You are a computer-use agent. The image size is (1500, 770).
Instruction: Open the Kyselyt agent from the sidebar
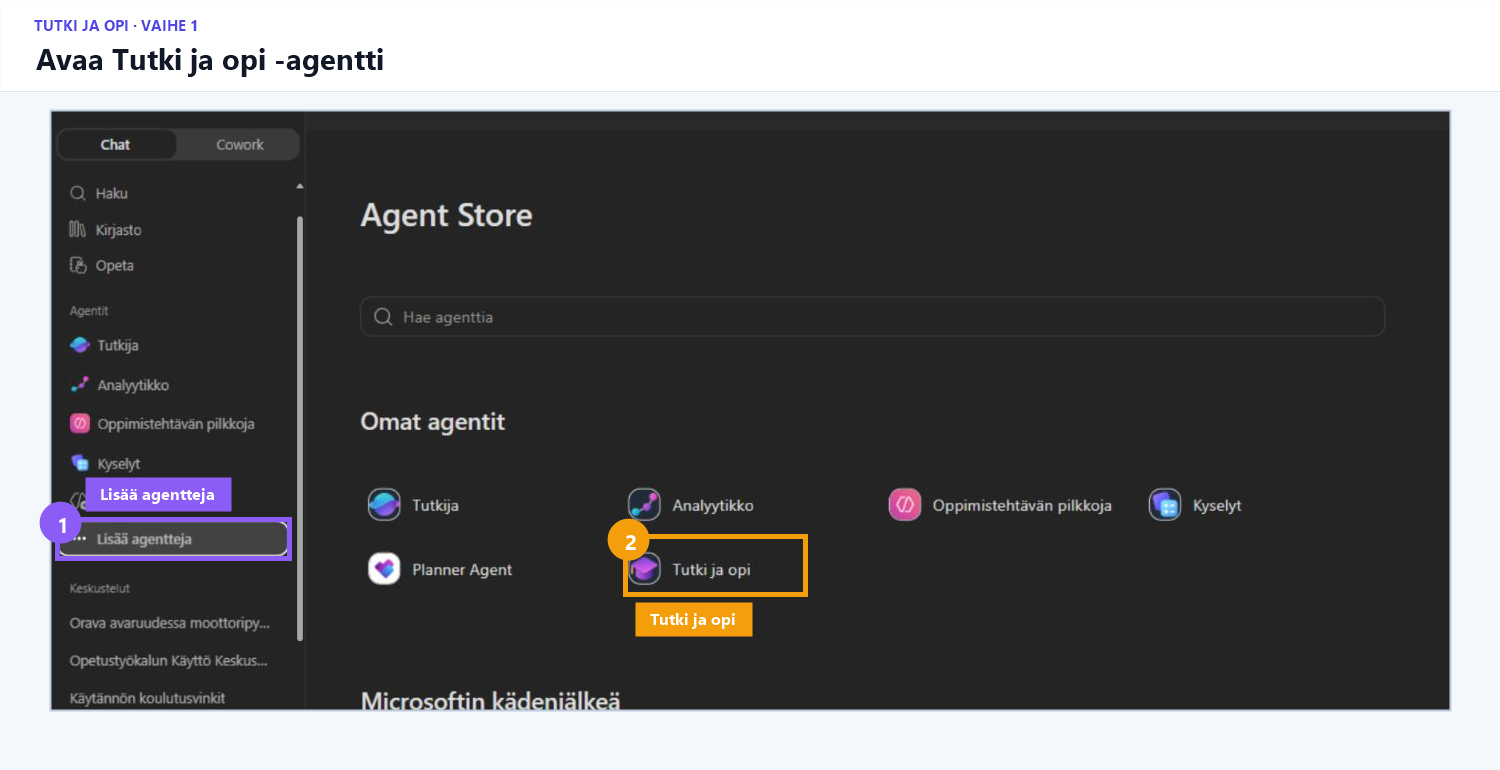tap(105, 464)
